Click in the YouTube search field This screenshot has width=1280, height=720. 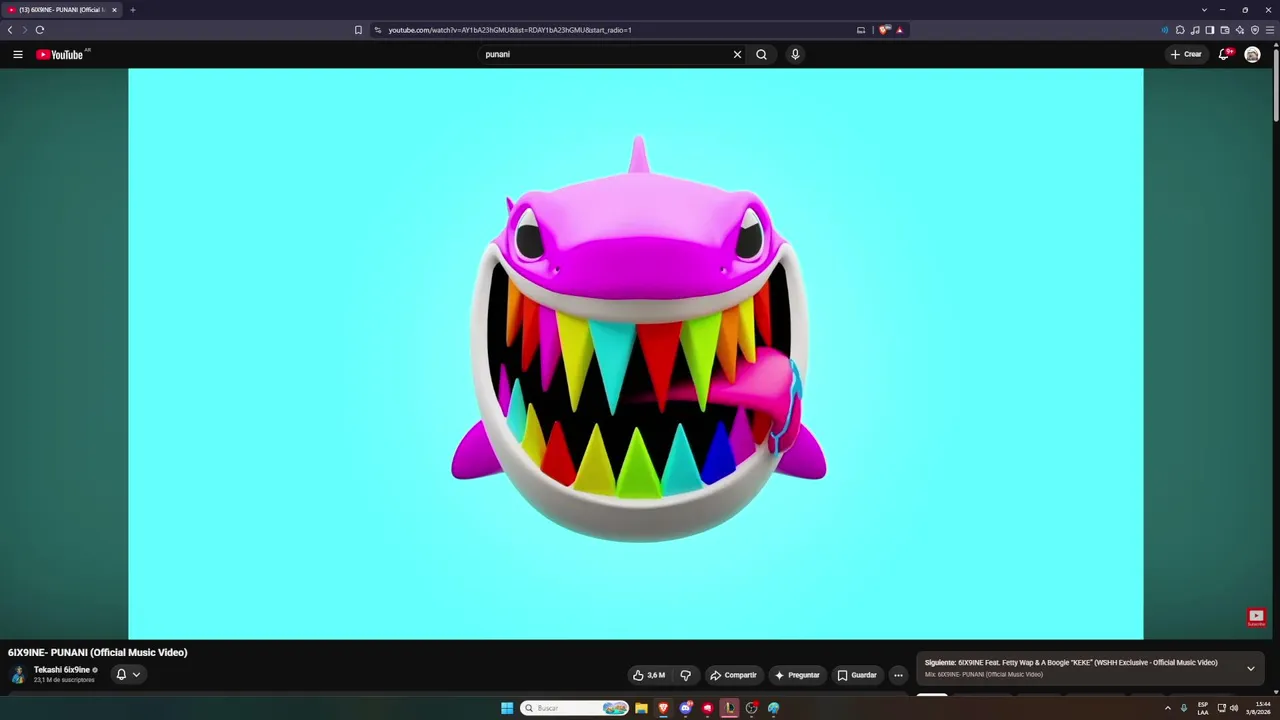(605, 54)
